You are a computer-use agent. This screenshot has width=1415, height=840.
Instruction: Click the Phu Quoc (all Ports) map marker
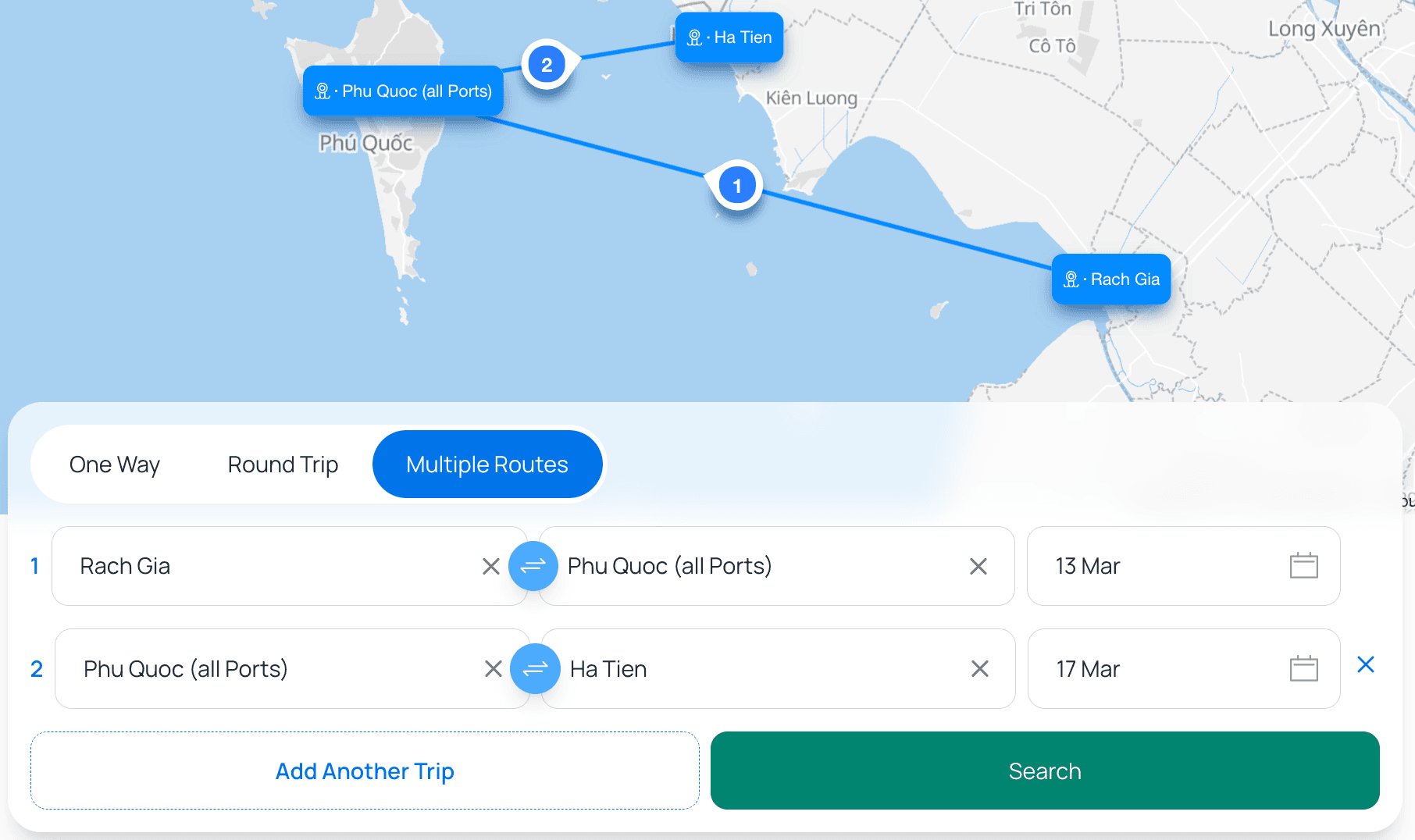(x=402, y=91)
